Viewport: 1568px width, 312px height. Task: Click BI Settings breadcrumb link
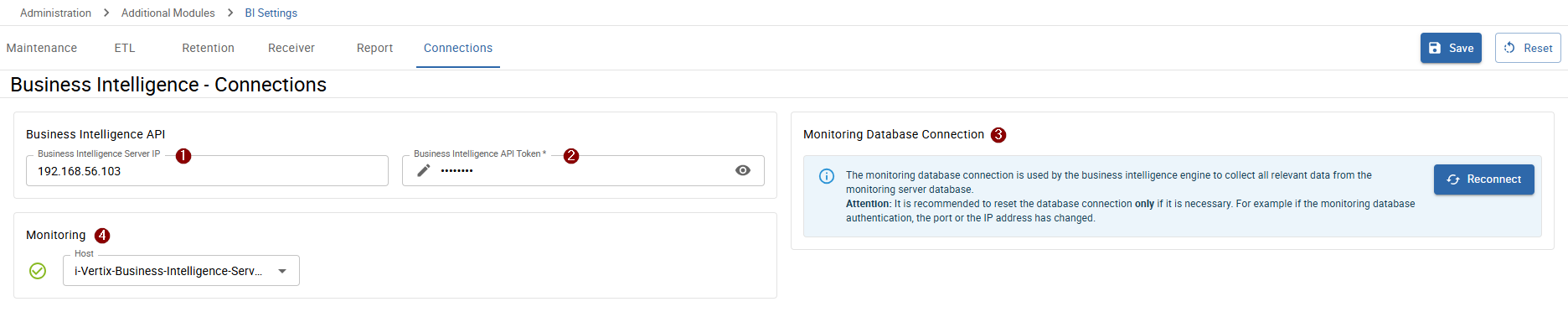point(271,13)
